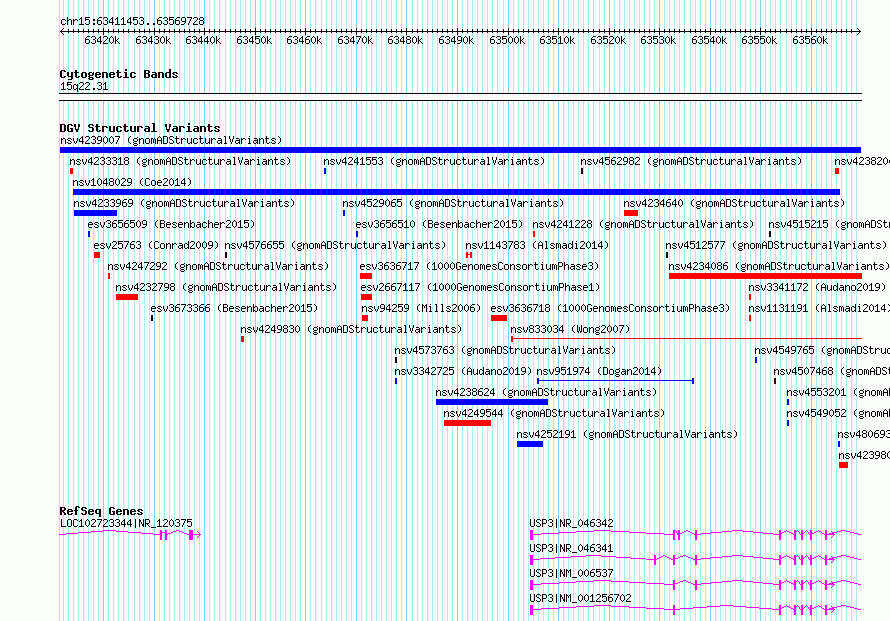Click nsv4233318 gnomAD variant label
This screenshot has height=621, width=890.
coord(180,161)
